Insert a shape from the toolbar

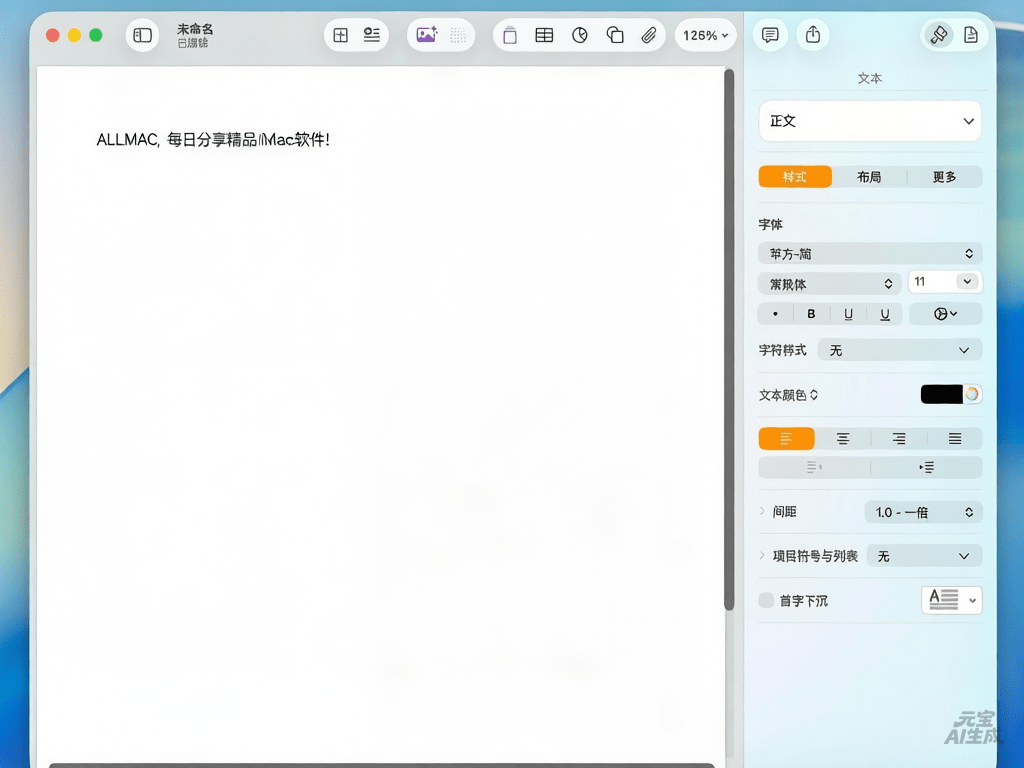pyautogui.click(x=614, y=35)
